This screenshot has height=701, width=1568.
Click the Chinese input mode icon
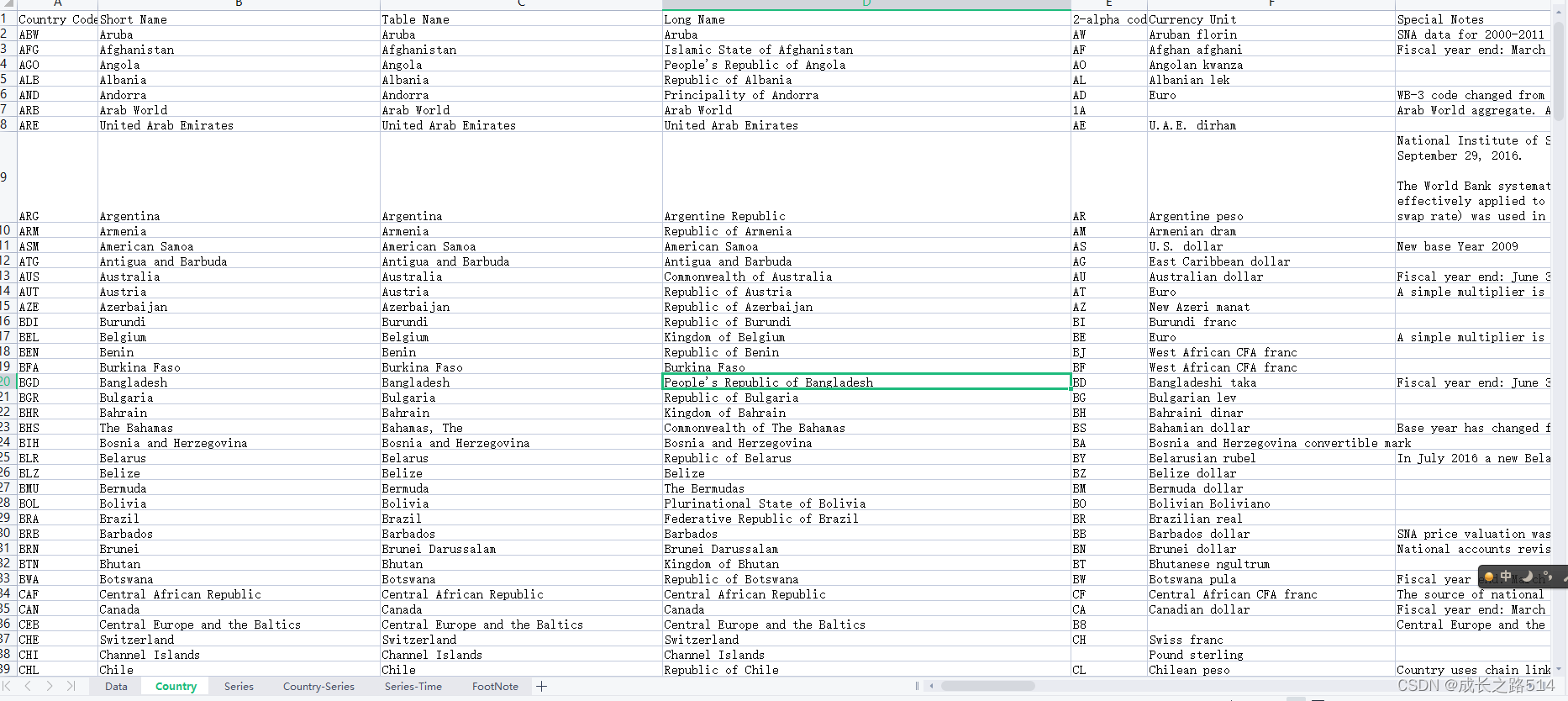(x=1506, y=576)
